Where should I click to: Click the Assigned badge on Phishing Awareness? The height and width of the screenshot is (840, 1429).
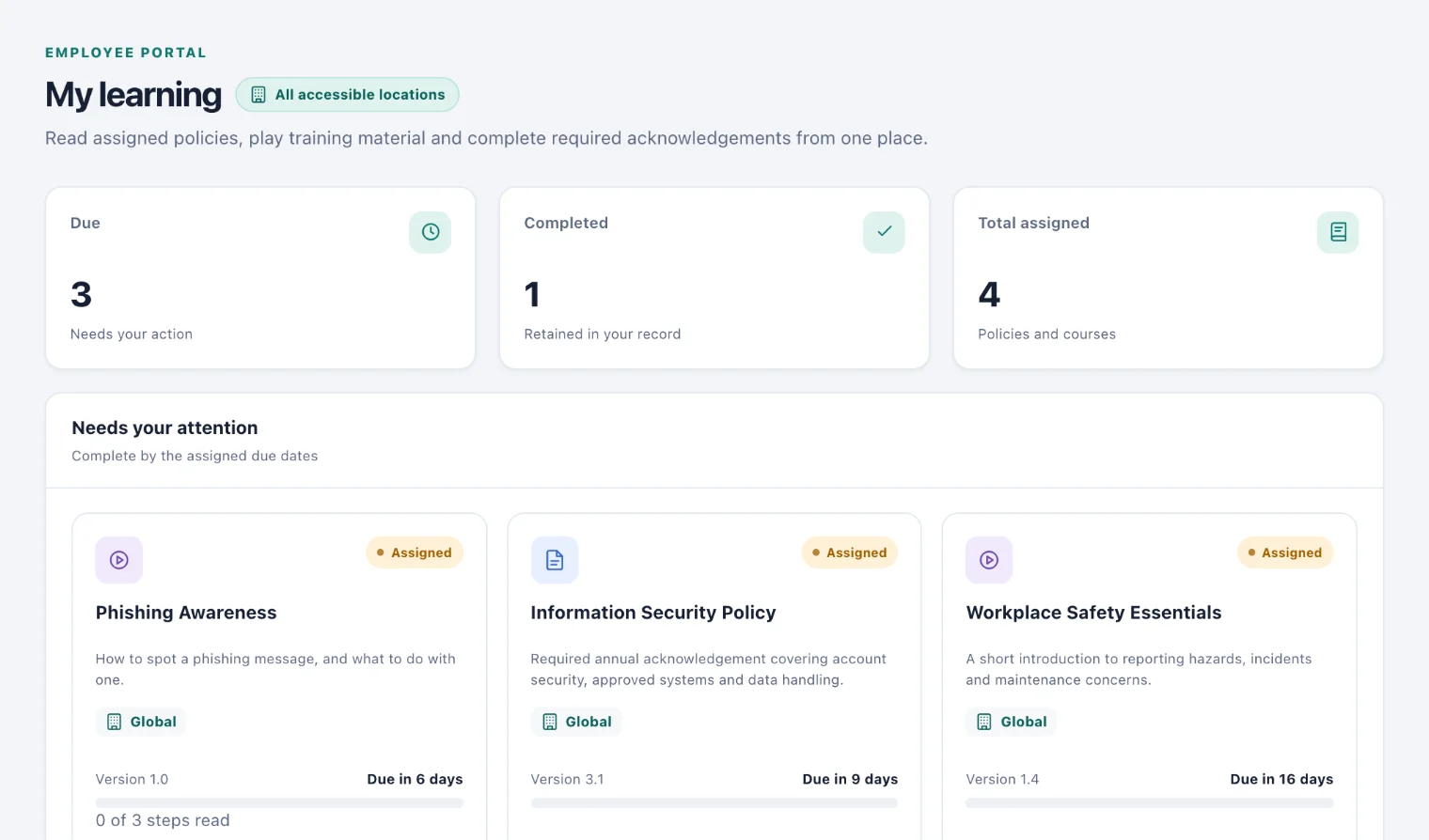click(x=415, y=552)
